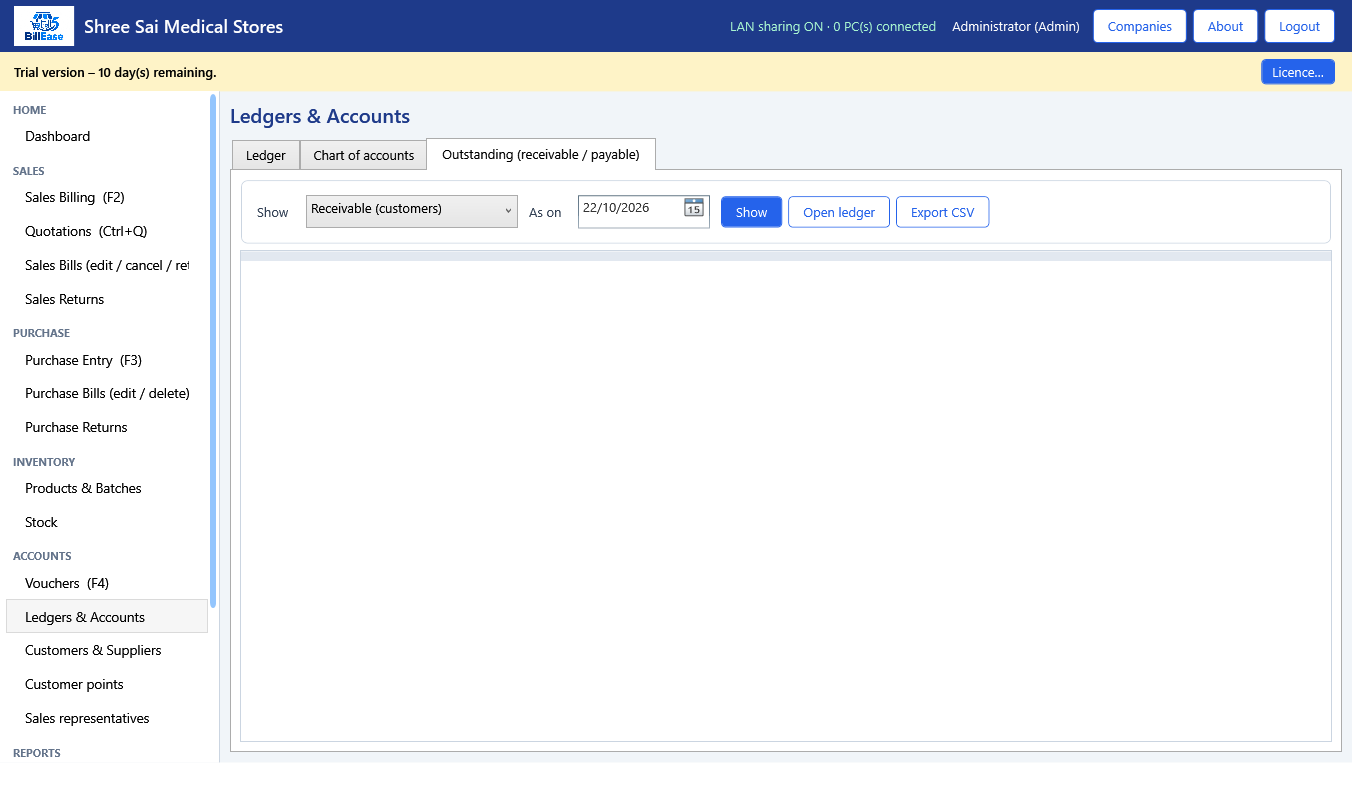Open Quotations (Ctrl+Q)
The height and width of the screenshot is (800, 1366).
(107, 231)
